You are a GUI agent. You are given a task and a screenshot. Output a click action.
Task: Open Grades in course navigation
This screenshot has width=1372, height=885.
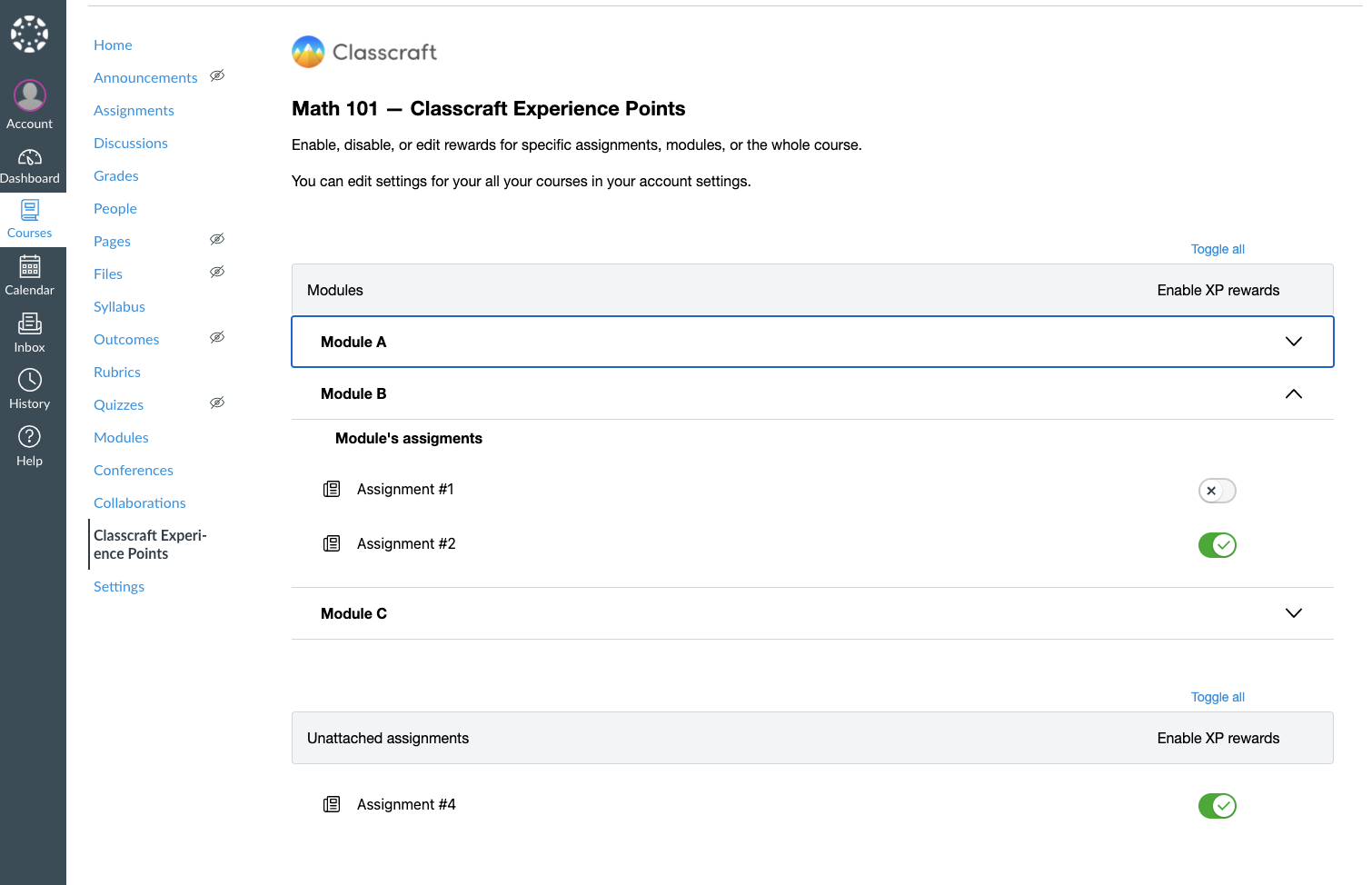[116, 175]
